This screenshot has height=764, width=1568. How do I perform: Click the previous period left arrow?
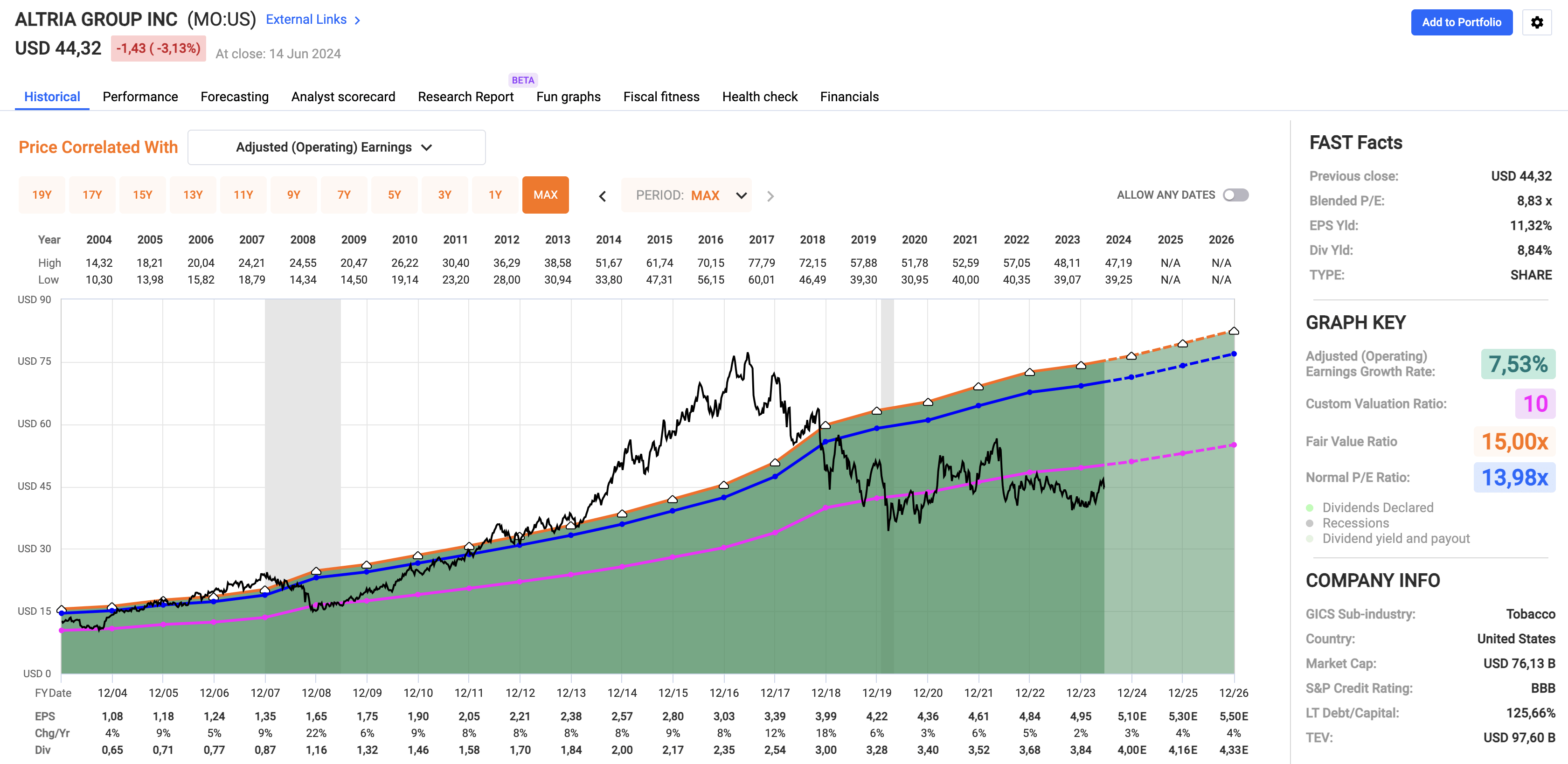pyautogui.click(x=602, y=196)
